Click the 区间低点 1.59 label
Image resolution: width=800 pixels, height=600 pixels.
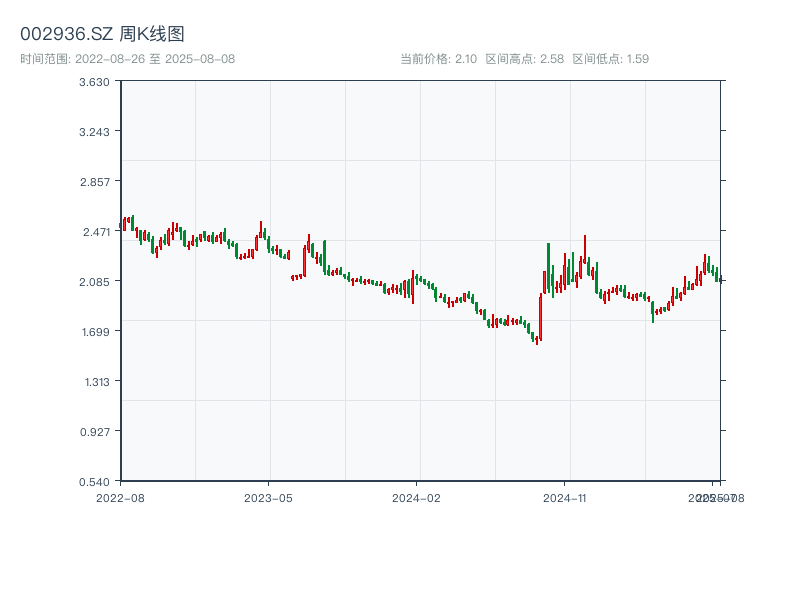tap(610, 59)
